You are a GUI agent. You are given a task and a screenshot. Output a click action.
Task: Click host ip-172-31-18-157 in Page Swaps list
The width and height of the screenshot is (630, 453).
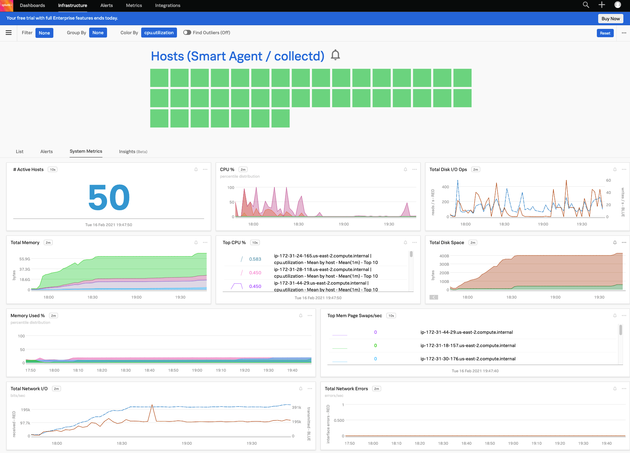[468, 345]
